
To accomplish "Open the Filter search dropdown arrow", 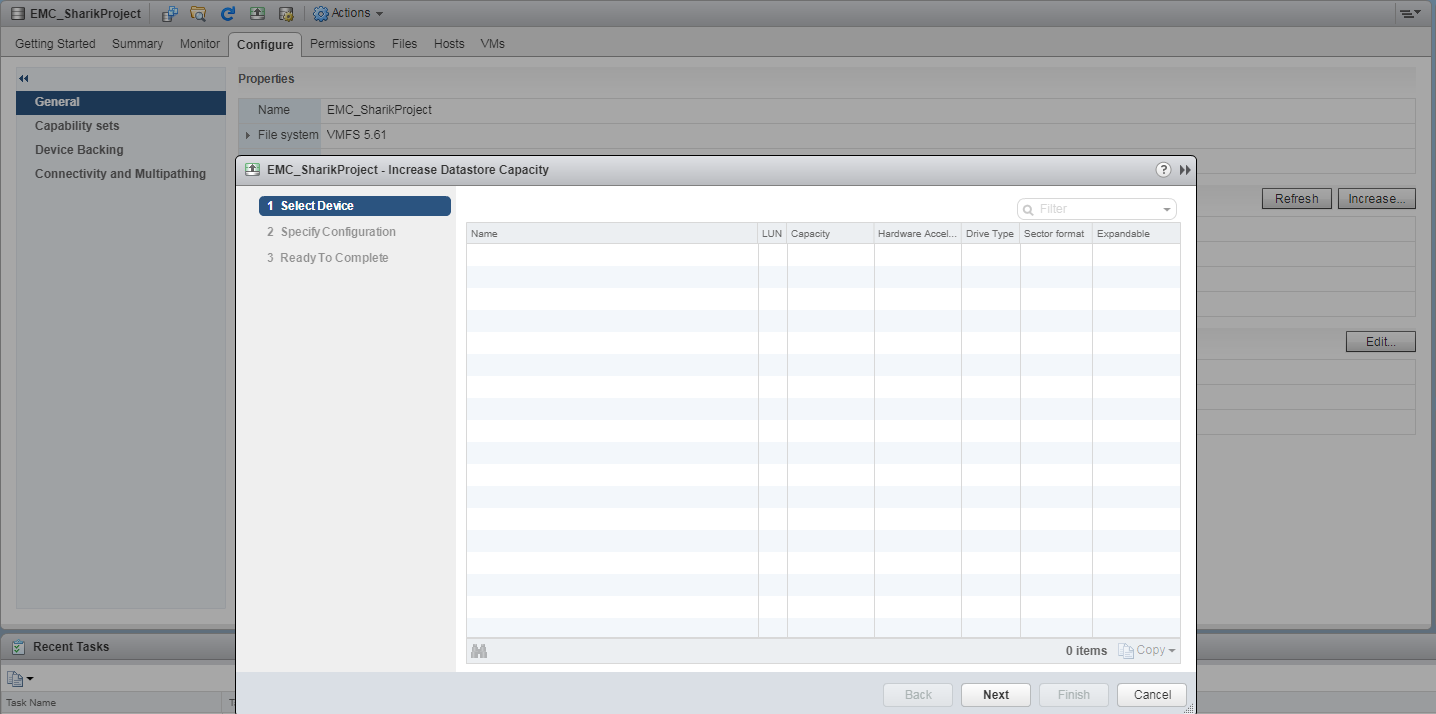I will click(1165, 208).
